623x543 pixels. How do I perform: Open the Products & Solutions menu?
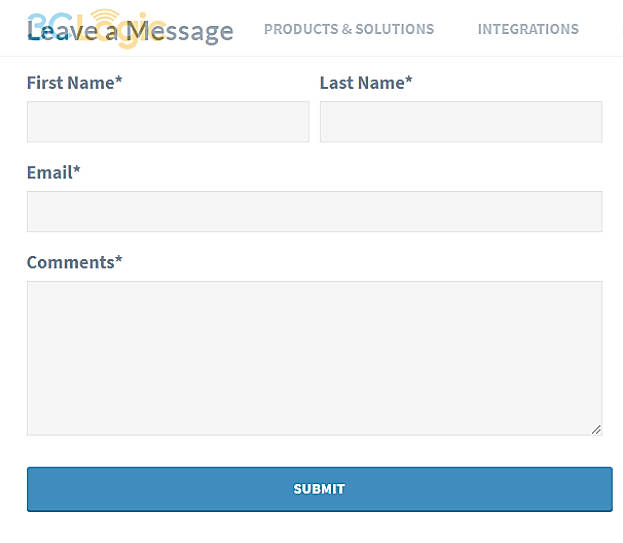[349, 29]
